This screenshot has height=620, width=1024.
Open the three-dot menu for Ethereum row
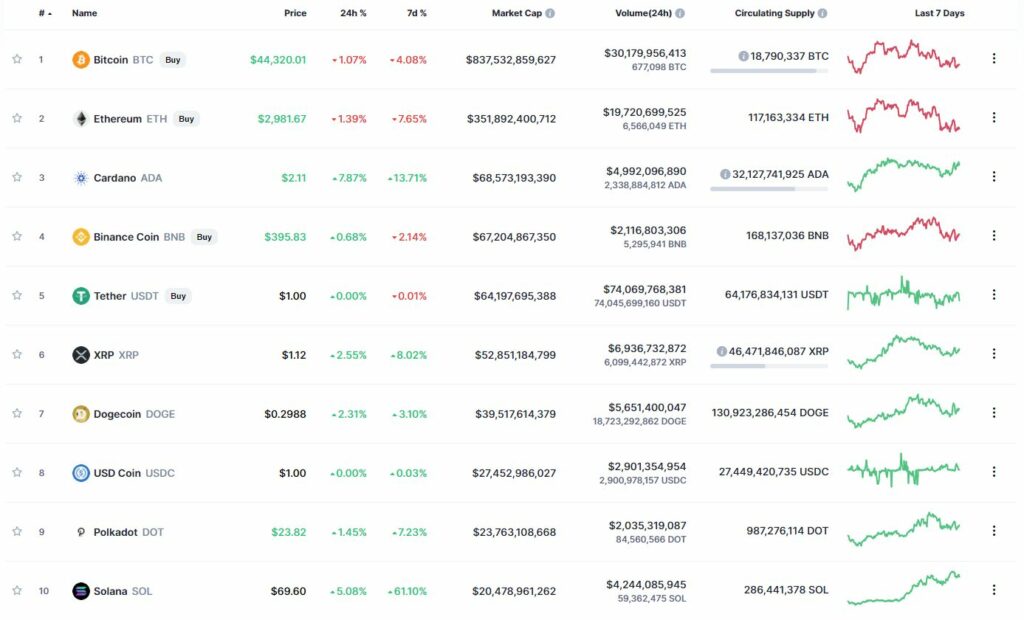(x=994, y=118)
